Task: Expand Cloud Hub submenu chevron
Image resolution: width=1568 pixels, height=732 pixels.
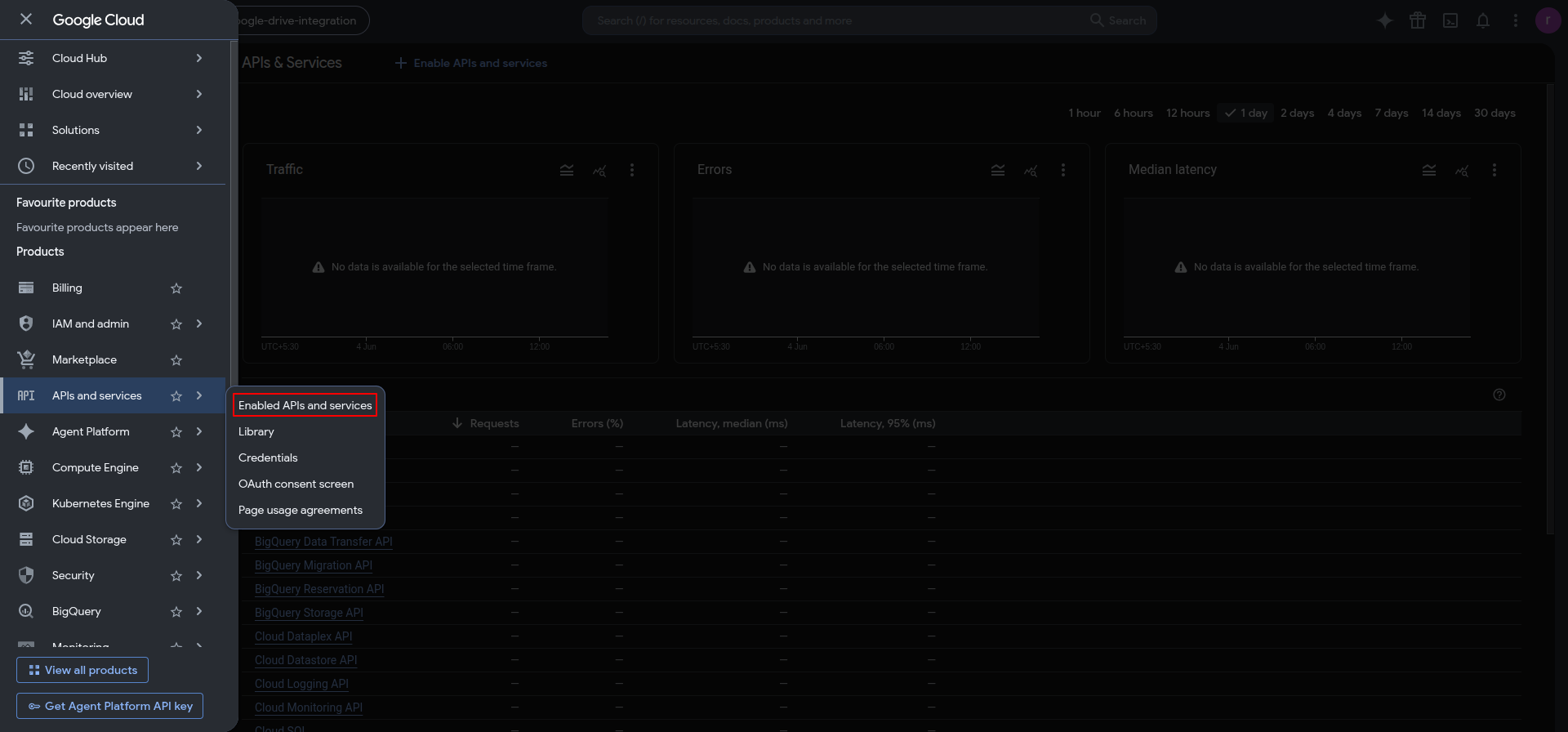Action: click(x=199, y=58)
